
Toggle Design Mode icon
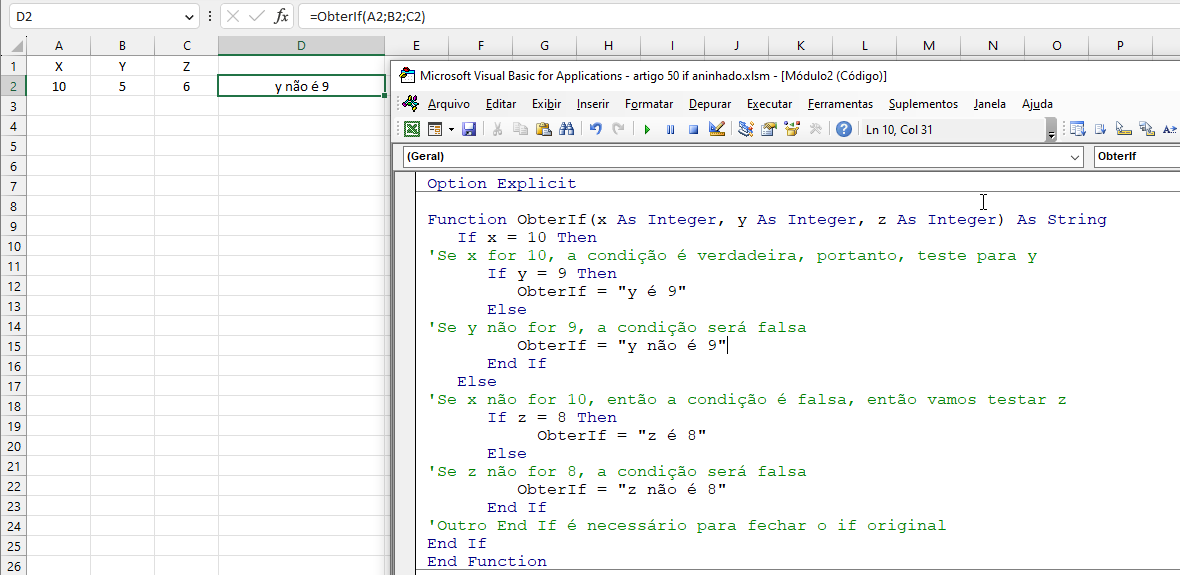tap(717, 129)
